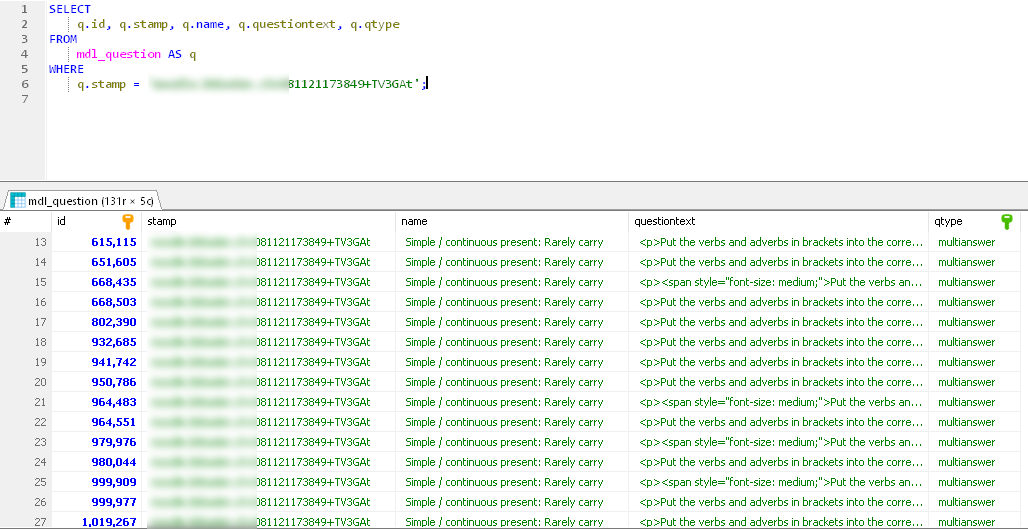Select the questiontext span cell in row 21
The width and height of the screenshot is (1028, 529).
[778, 402]
